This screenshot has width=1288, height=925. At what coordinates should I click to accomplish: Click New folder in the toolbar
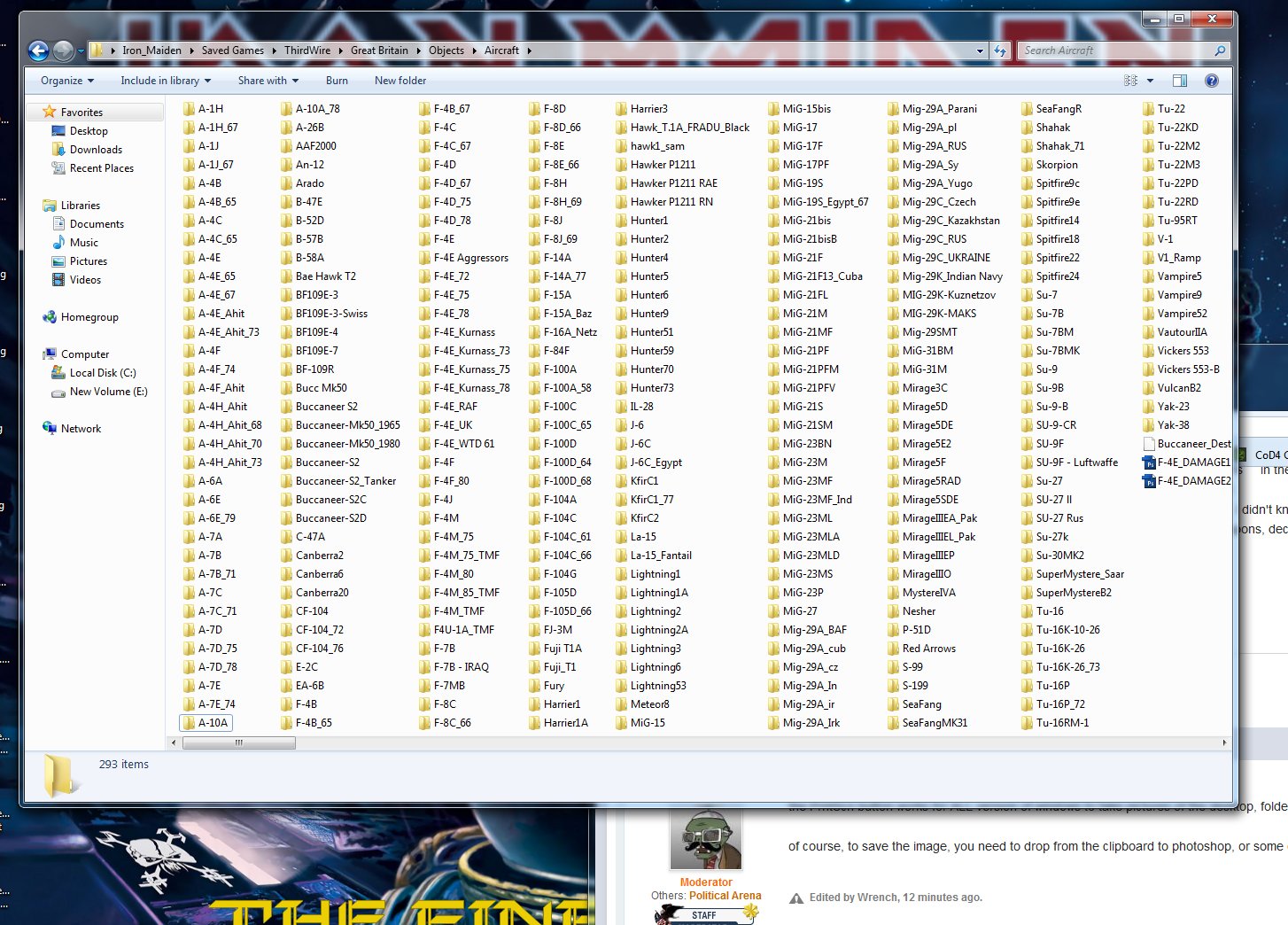(x=400, y=81)
